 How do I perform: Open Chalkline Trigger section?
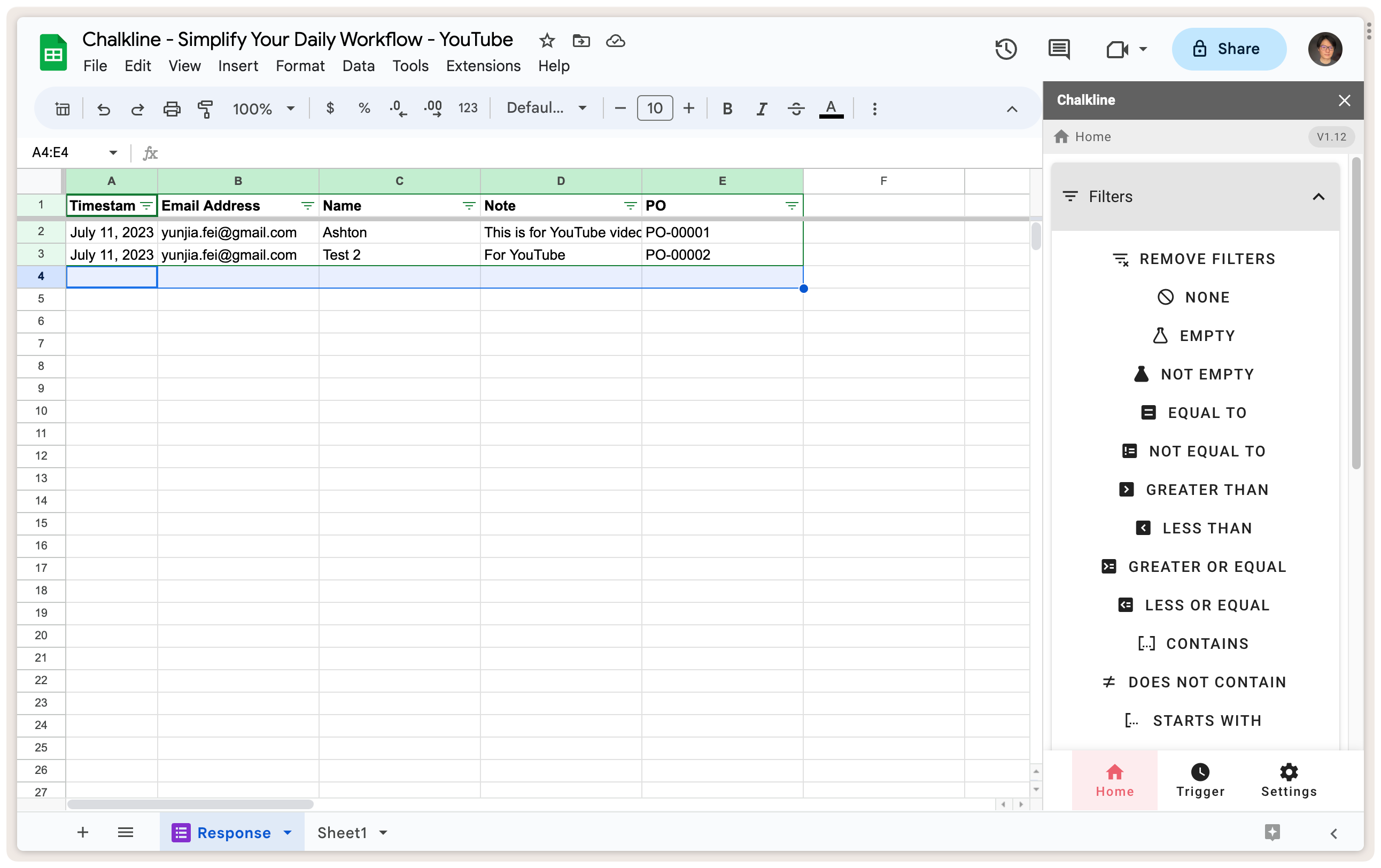click(x=1200, y=780)
